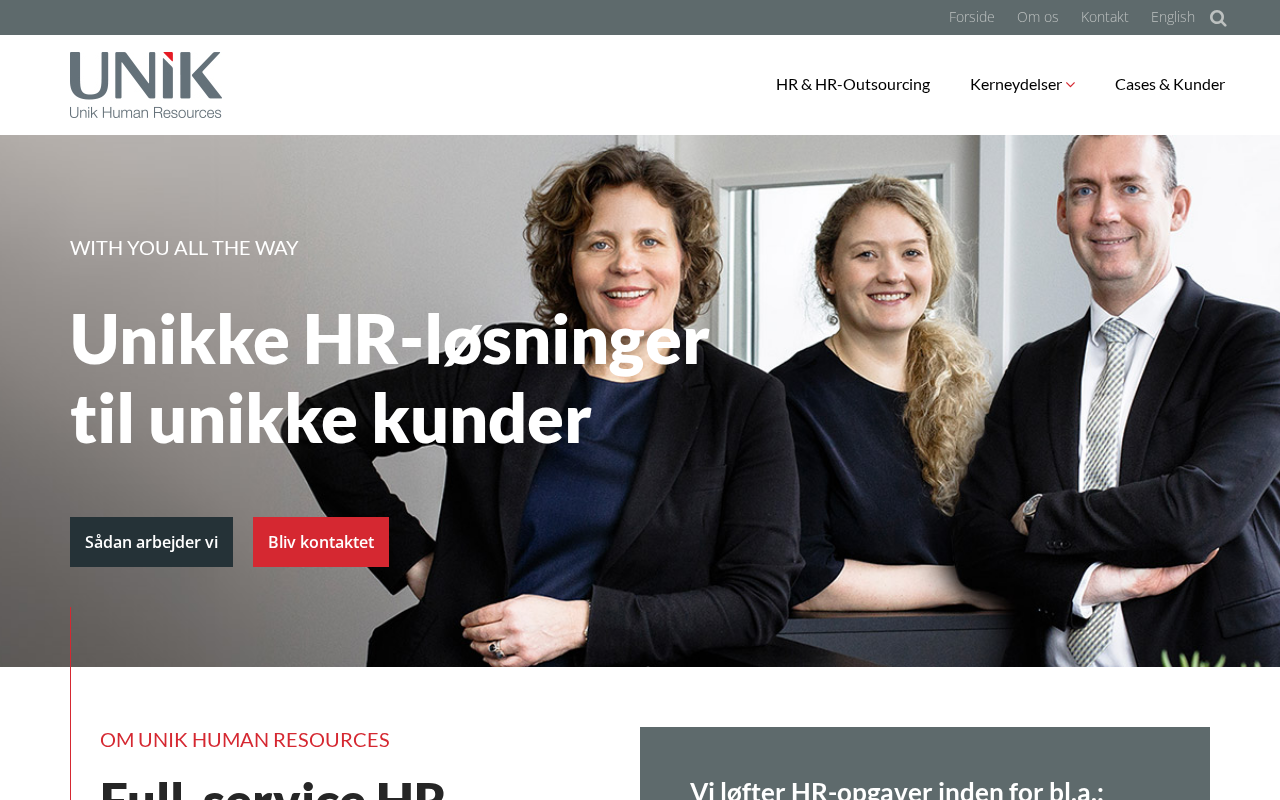
Task: Click the grey Vi løfter HR-opgaver box
Action: pyautogui.click(x=925, y=764)
